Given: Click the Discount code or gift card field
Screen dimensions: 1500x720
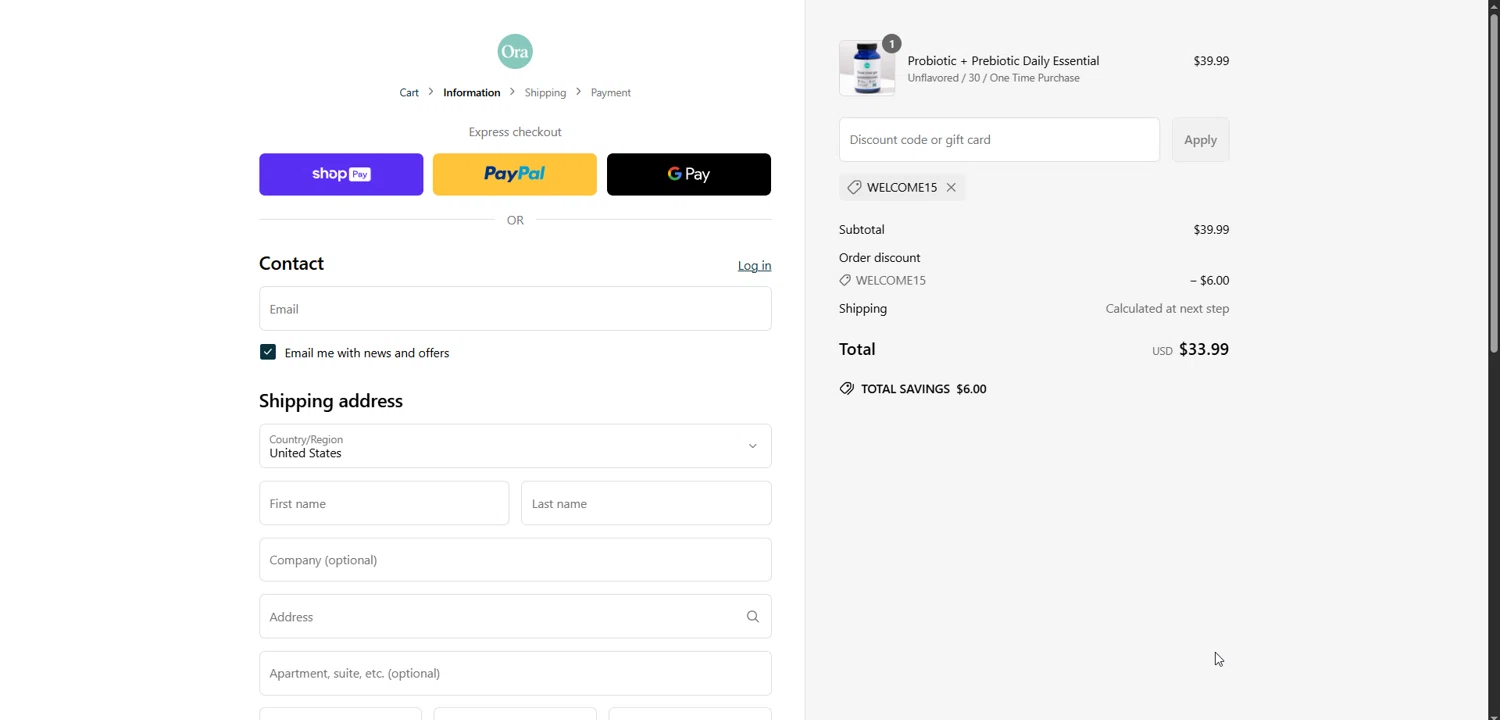Looking at the screenshot, I should point(999,140).
